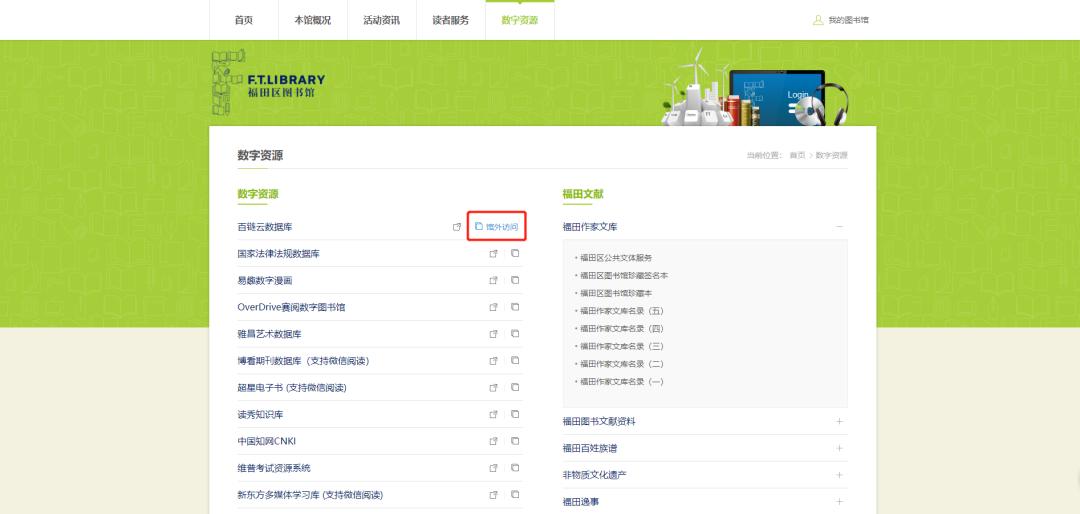Screen dimensions: 1080x514
Task: Click the copy-page icon for 超星电子书
Action: [x=515, y=387]
